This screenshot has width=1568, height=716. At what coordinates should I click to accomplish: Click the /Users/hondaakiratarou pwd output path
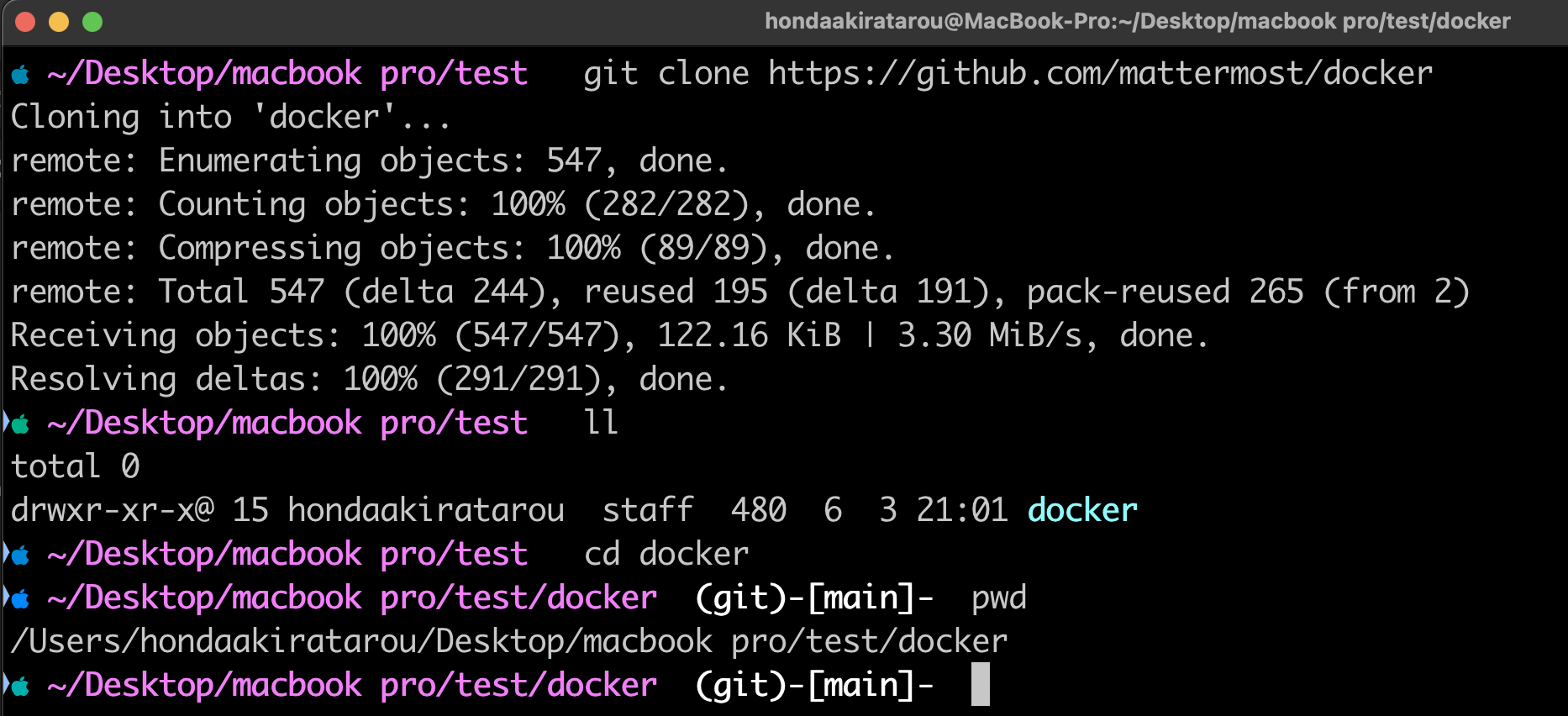coord(504,641)
